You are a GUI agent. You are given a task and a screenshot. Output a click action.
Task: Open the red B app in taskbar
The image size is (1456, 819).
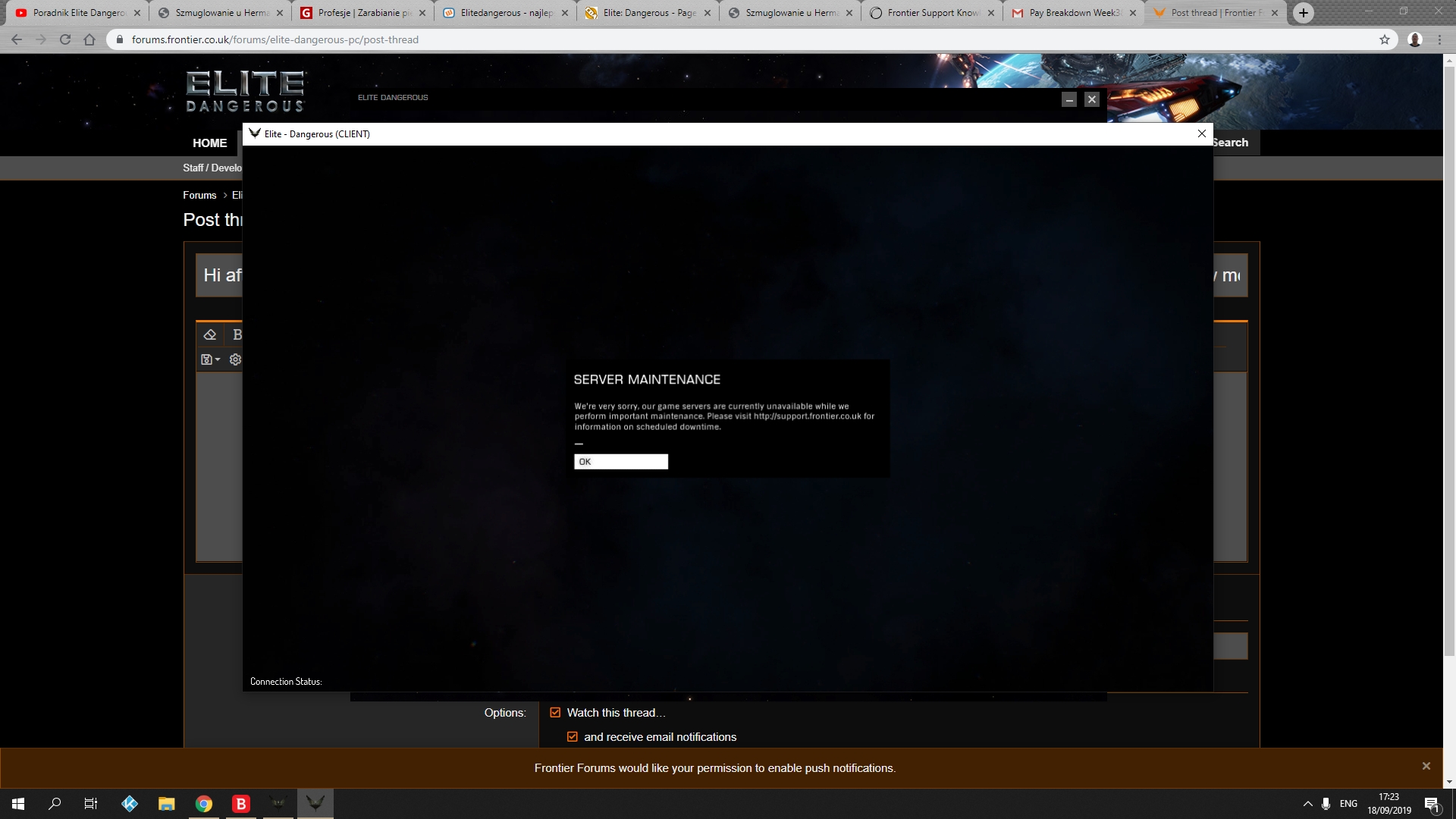pyautogui.click(x=241, y=804)
